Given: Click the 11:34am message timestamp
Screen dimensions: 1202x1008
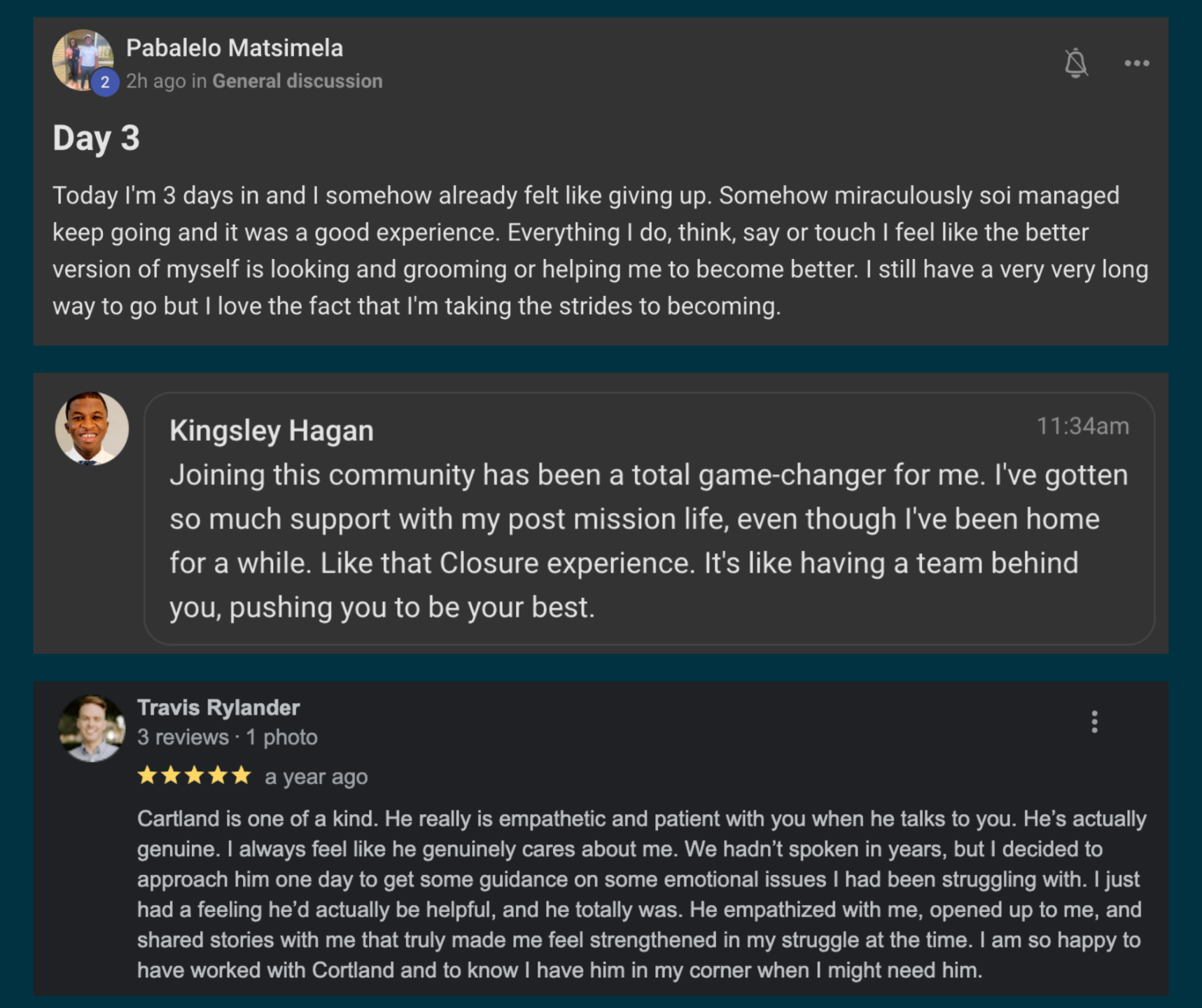Looking at the screenshot, I should (x=1082, y=426).
